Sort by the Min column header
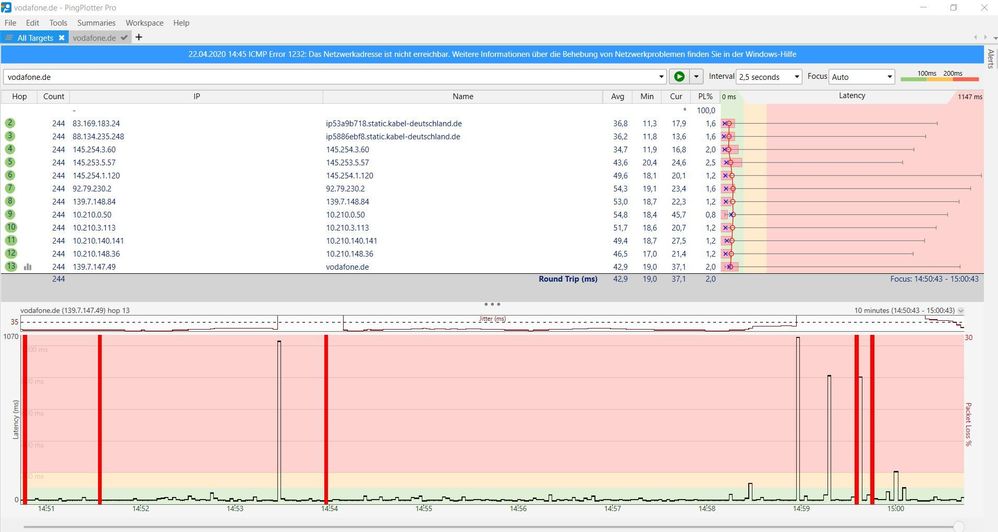This screenshot has height=532, width=998. point(647,96)
